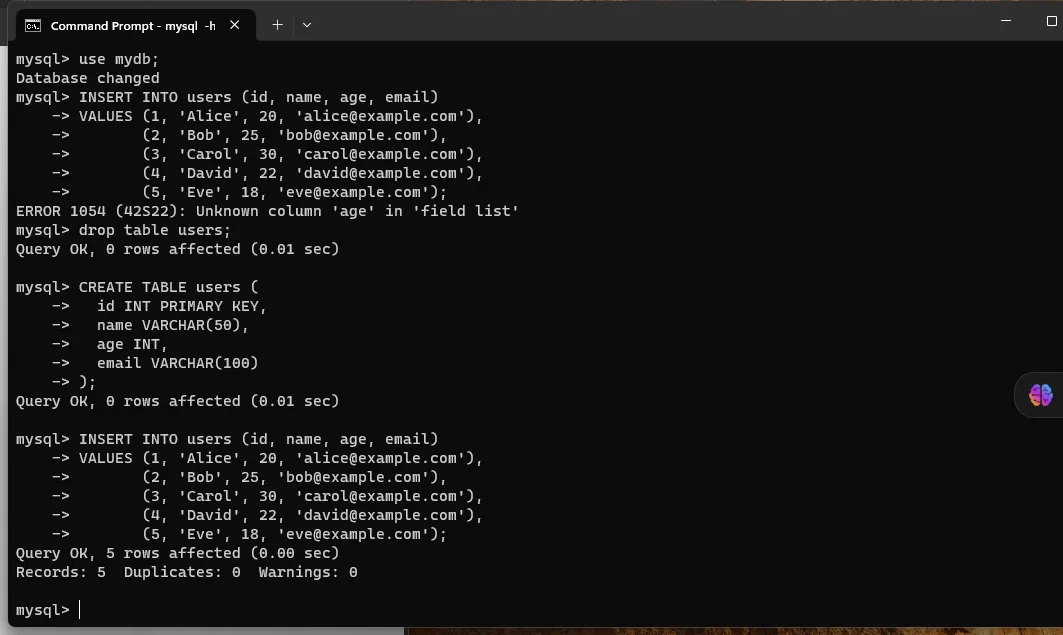Click the 'Database changed' output line
Viewport: 1063px width, 635px height.
coord(87,78)
